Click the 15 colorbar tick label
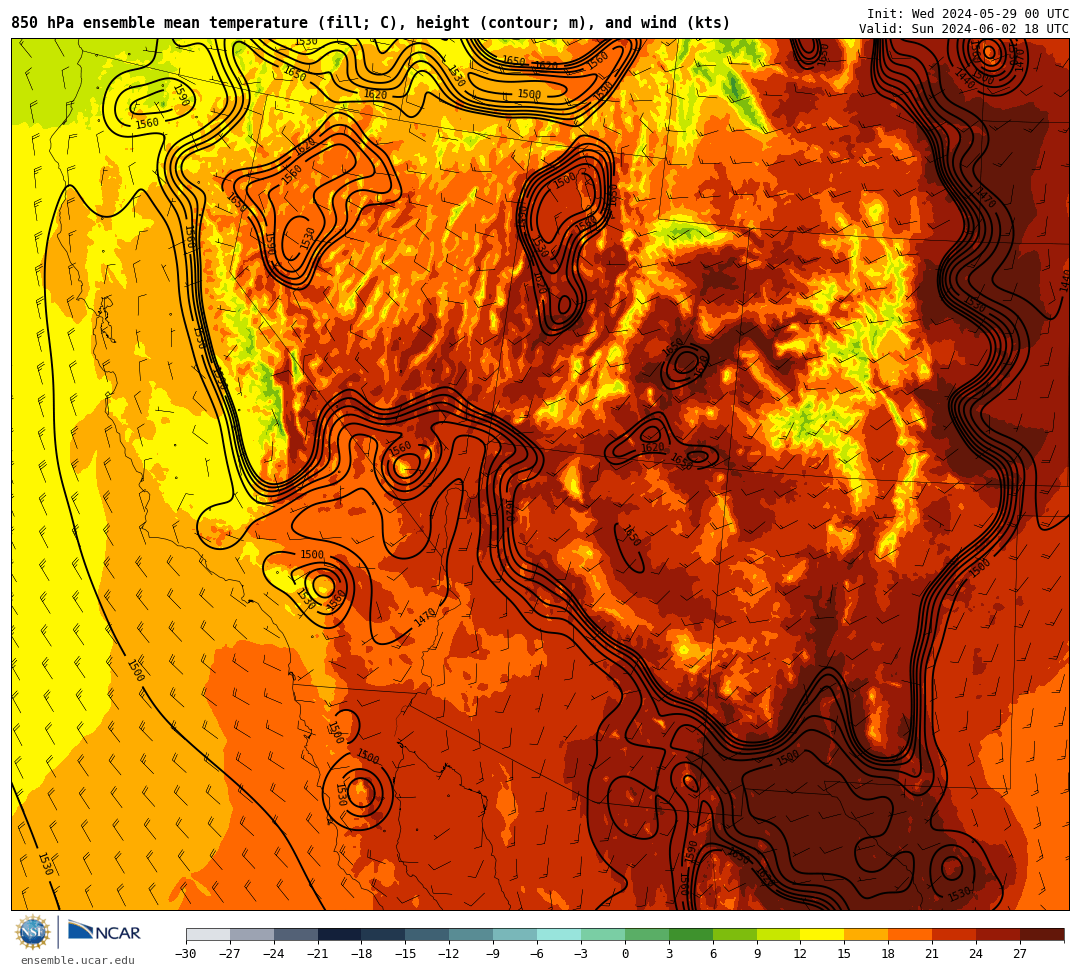This screenshot has width=1080, height=973. pos(844,954)
